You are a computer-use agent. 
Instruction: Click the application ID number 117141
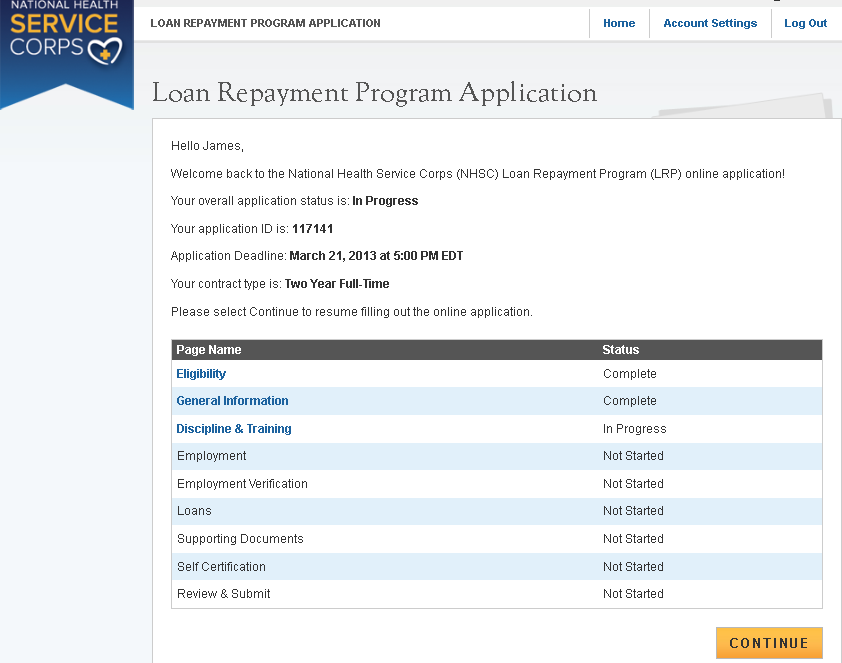pos(312,229)
